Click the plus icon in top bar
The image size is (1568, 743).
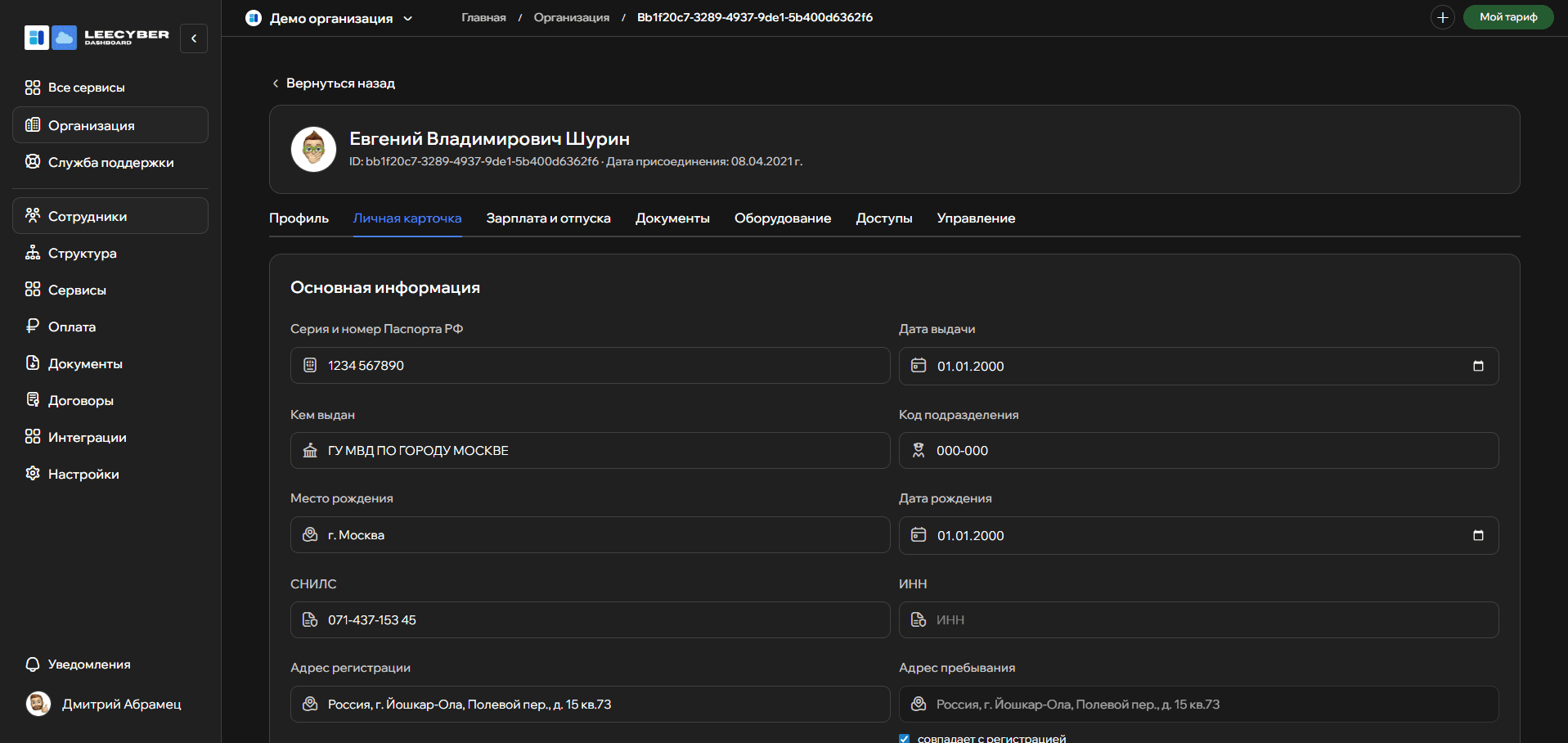coord(1442,17)
